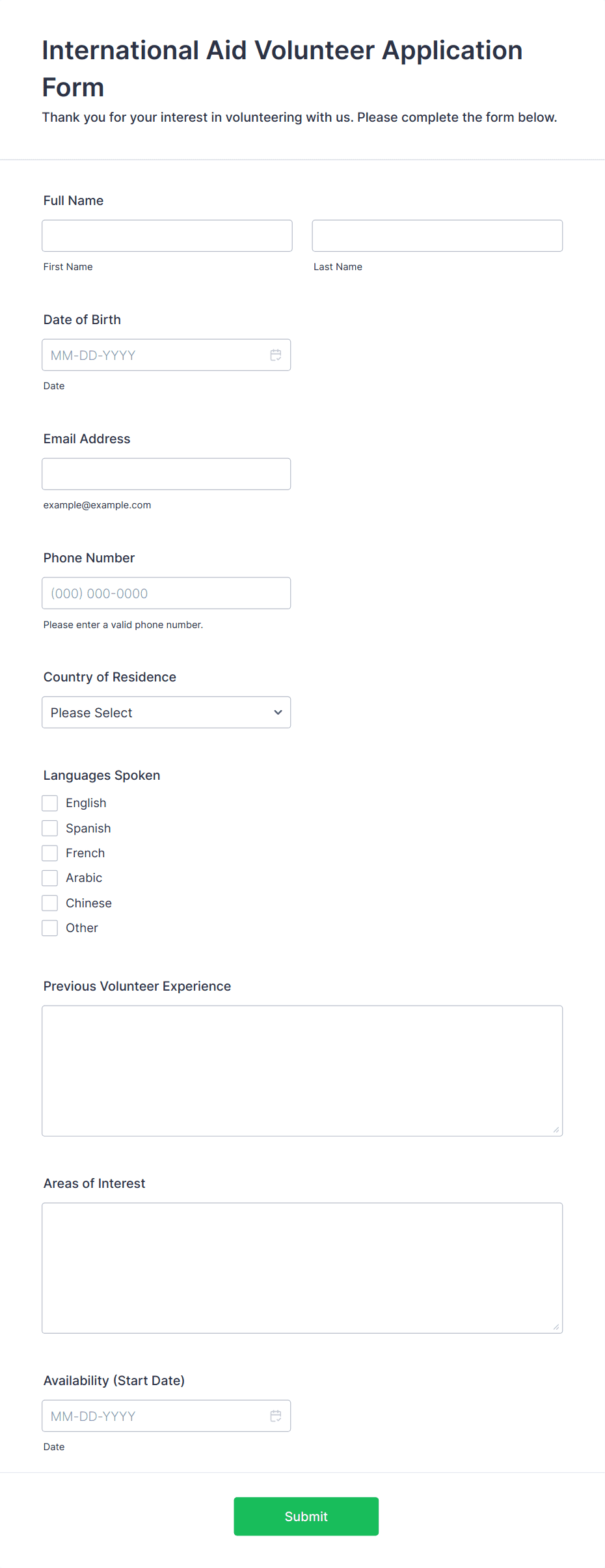Click the First Name input field
Screen dimensions: 605x1568
click(167, 235)
